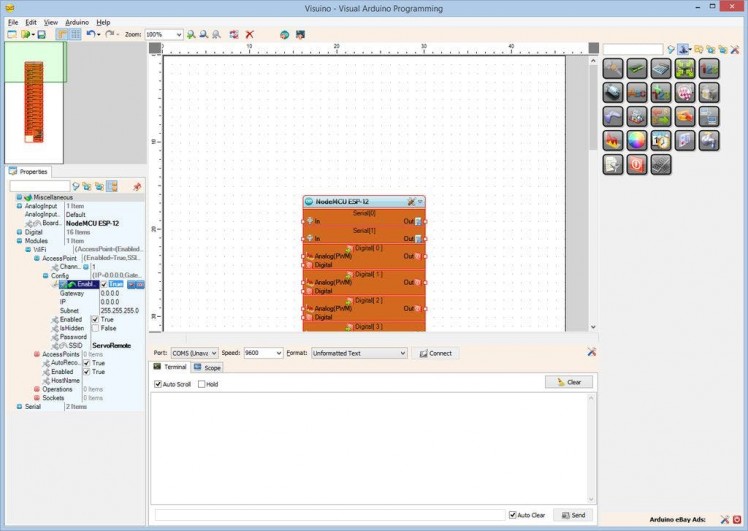Pin the Properties panel with pushpin icon

tap(137, 186)
